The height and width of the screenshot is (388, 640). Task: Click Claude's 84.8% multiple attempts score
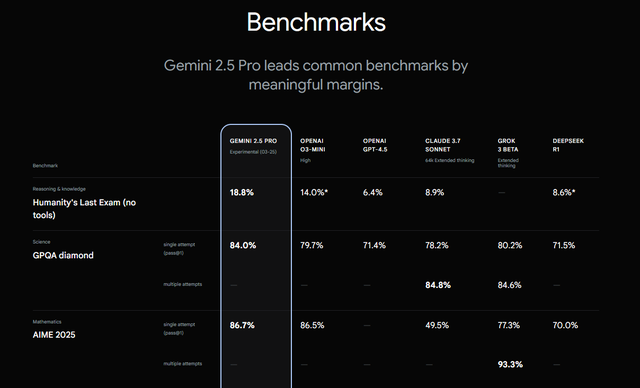tap(438, 285)
